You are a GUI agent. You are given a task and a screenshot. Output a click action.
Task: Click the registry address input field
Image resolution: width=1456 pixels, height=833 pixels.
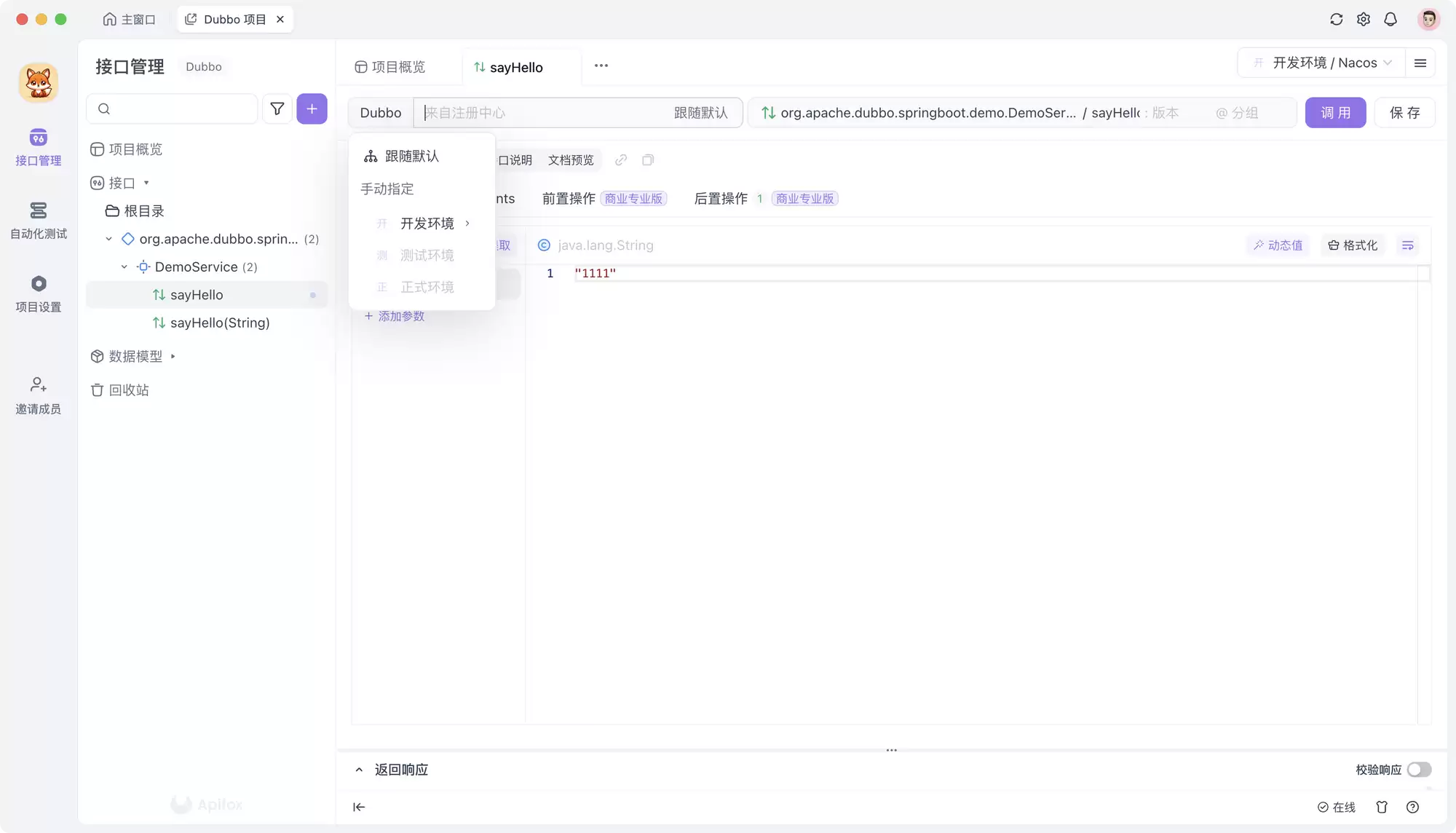pos(542,113)
